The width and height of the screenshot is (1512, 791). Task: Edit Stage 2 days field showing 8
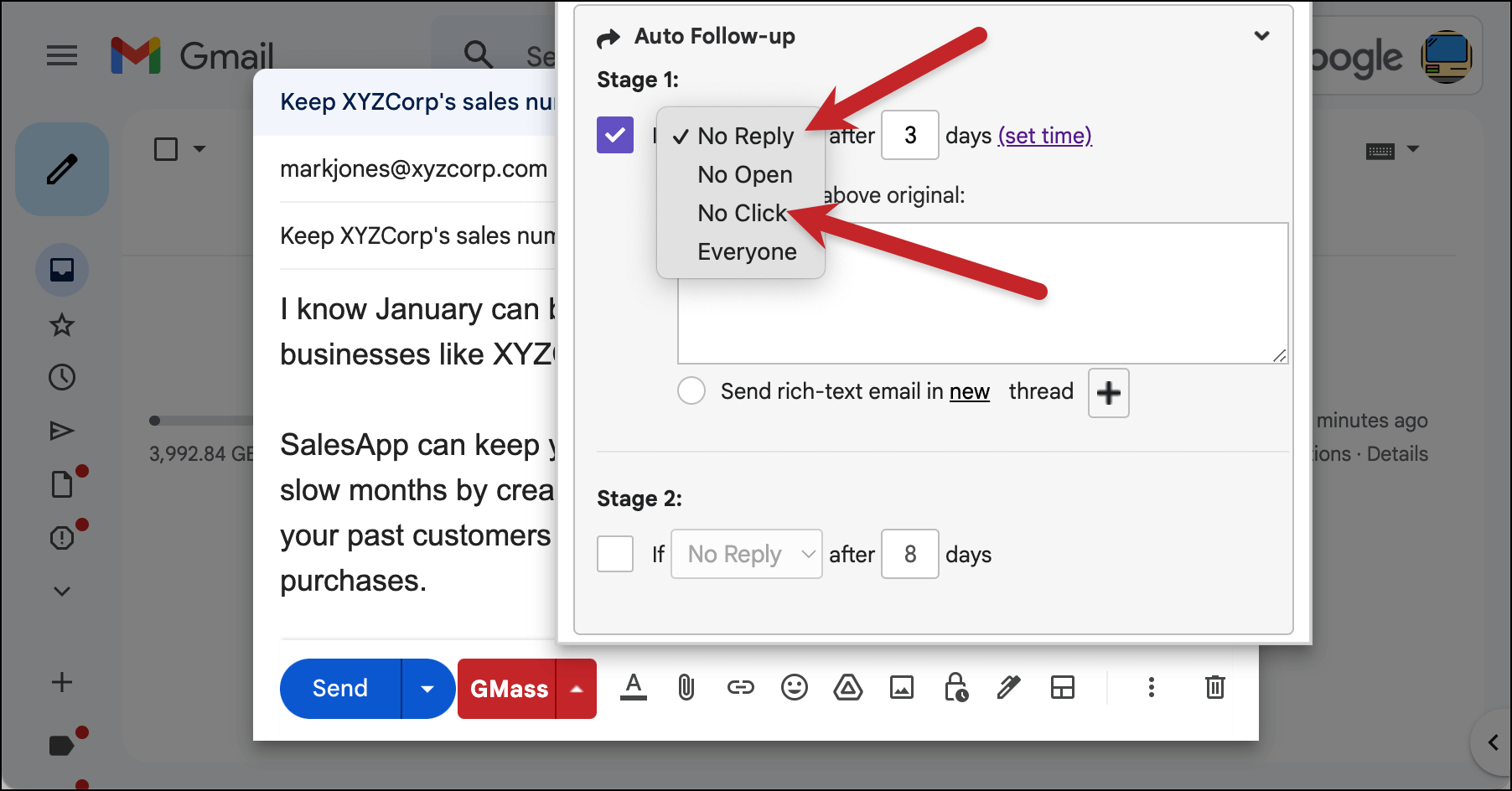910,554
